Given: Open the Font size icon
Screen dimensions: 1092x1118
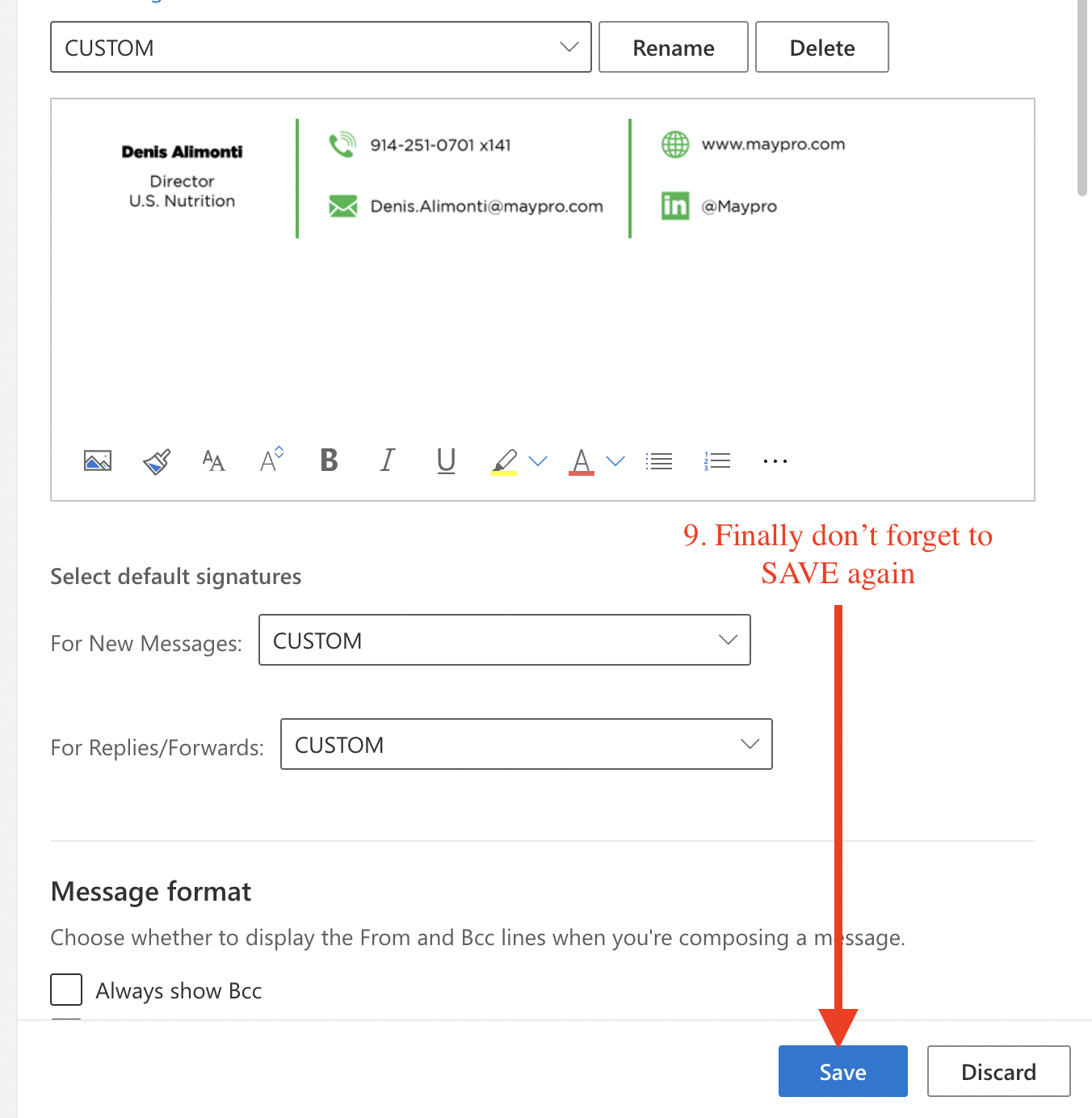Looking at the screenshot, I should coord(213,461).
